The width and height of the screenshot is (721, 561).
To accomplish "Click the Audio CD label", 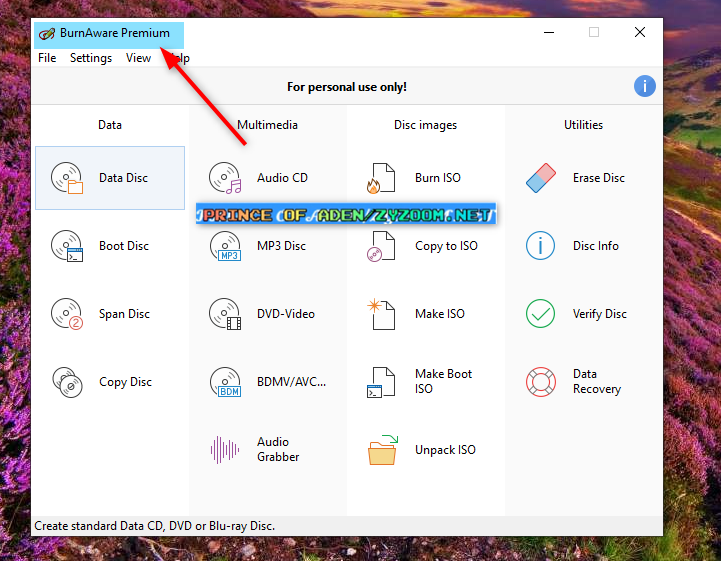I will coord(282,178).
